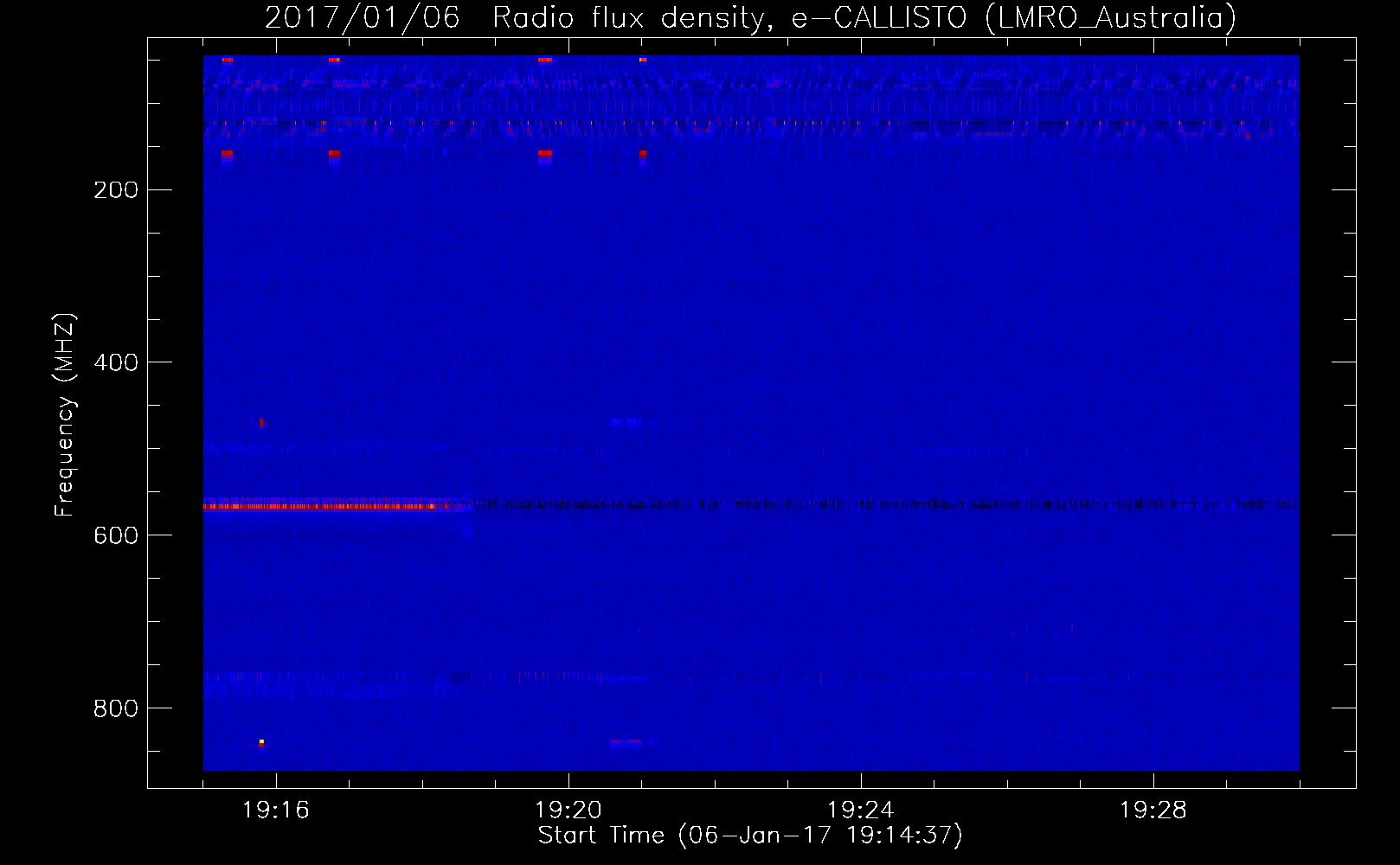This screenshot has height=865, width=1400.
Task: Click the 19:16 time tick label
Action: [276, 811]
